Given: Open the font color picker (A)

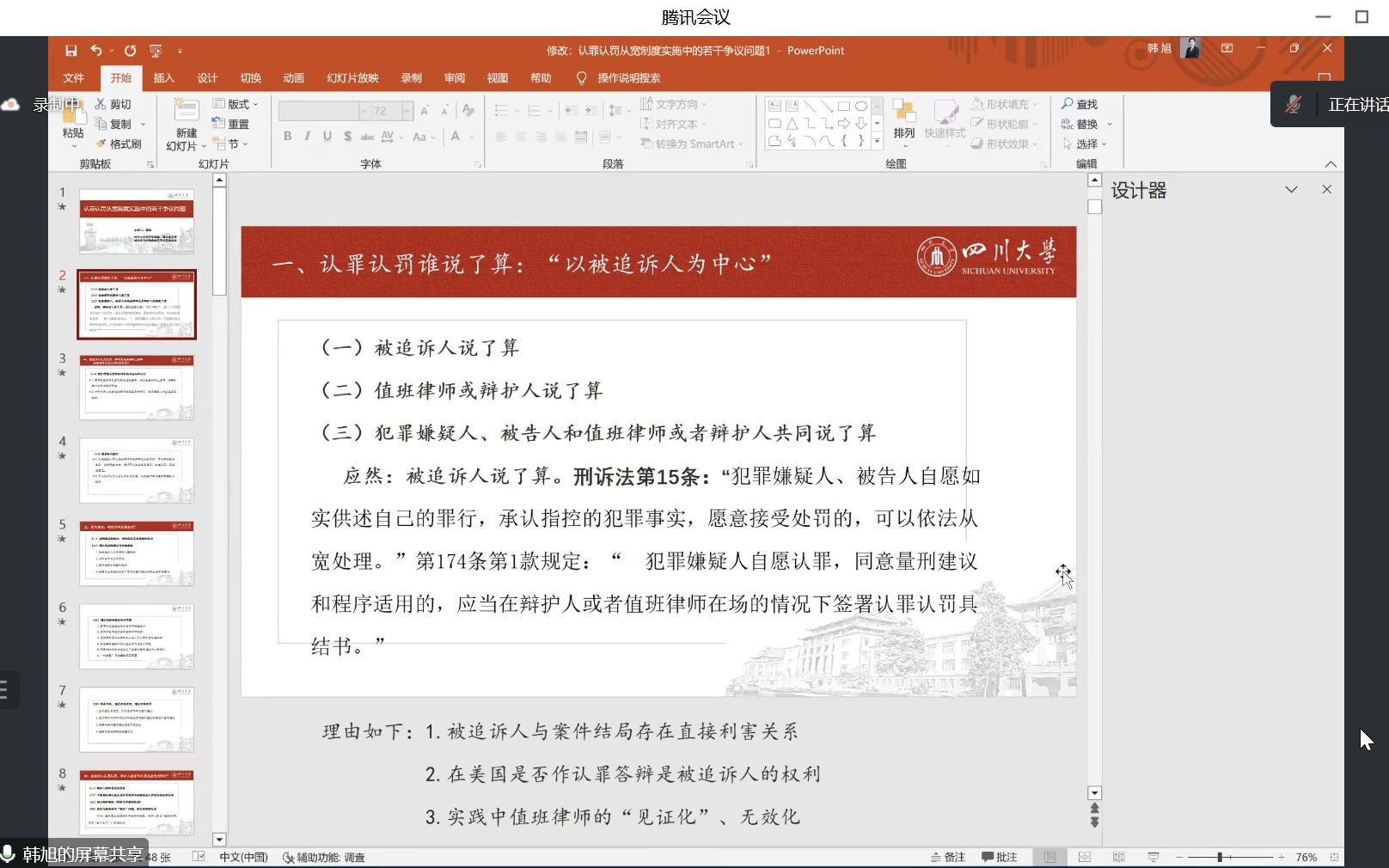Looking at the screenshot, I should [456, 136].
